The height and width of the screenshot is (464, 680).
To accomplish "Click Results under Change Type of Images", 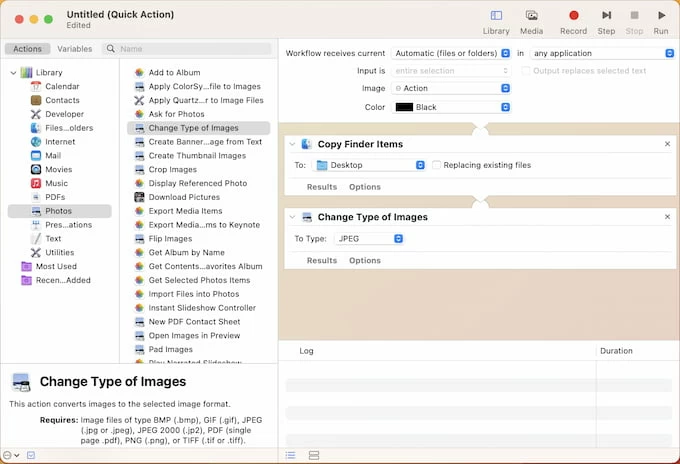I will click(321, 261).
